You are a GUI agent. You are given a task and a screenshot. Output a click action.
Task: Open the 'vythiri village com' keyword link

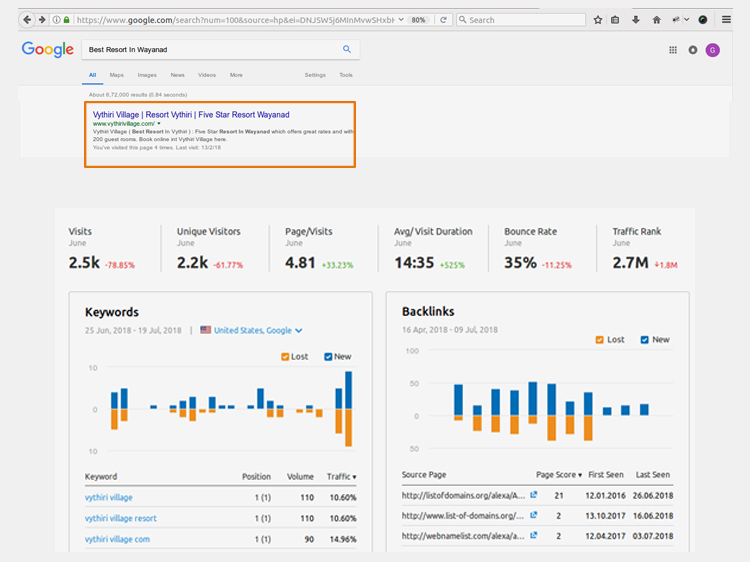[x=117, y=539]
